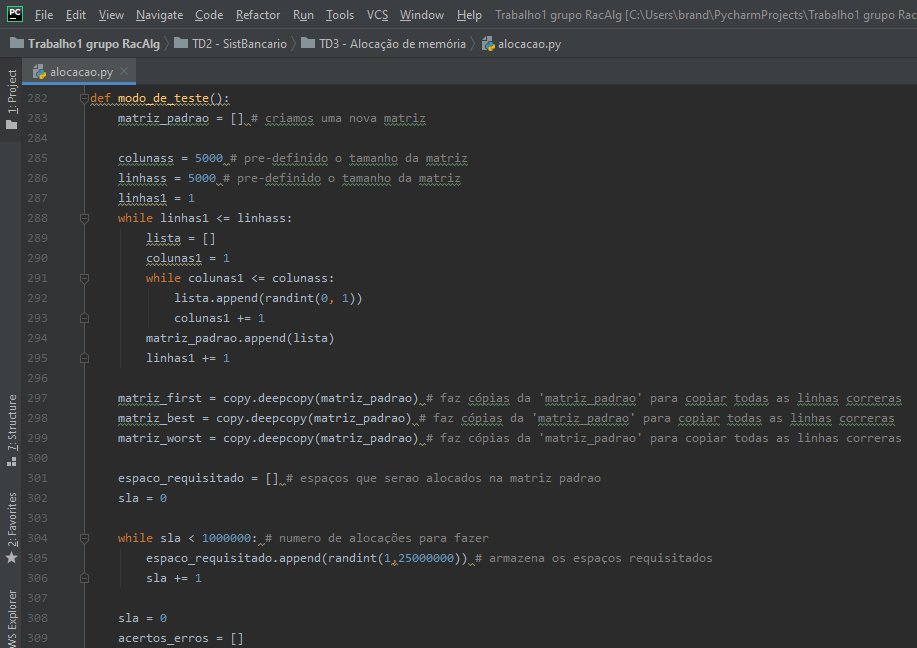Open the File menu
917x648 pixels.
(x=44, y=15)
